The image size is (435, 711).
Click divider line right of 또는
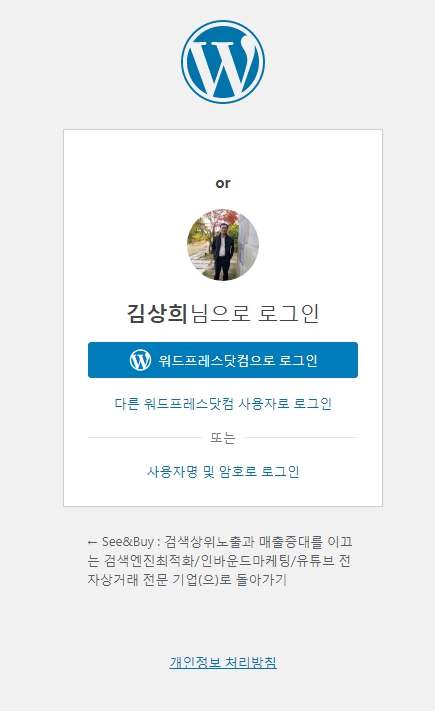pyautogui.click(x=301, y=438)
